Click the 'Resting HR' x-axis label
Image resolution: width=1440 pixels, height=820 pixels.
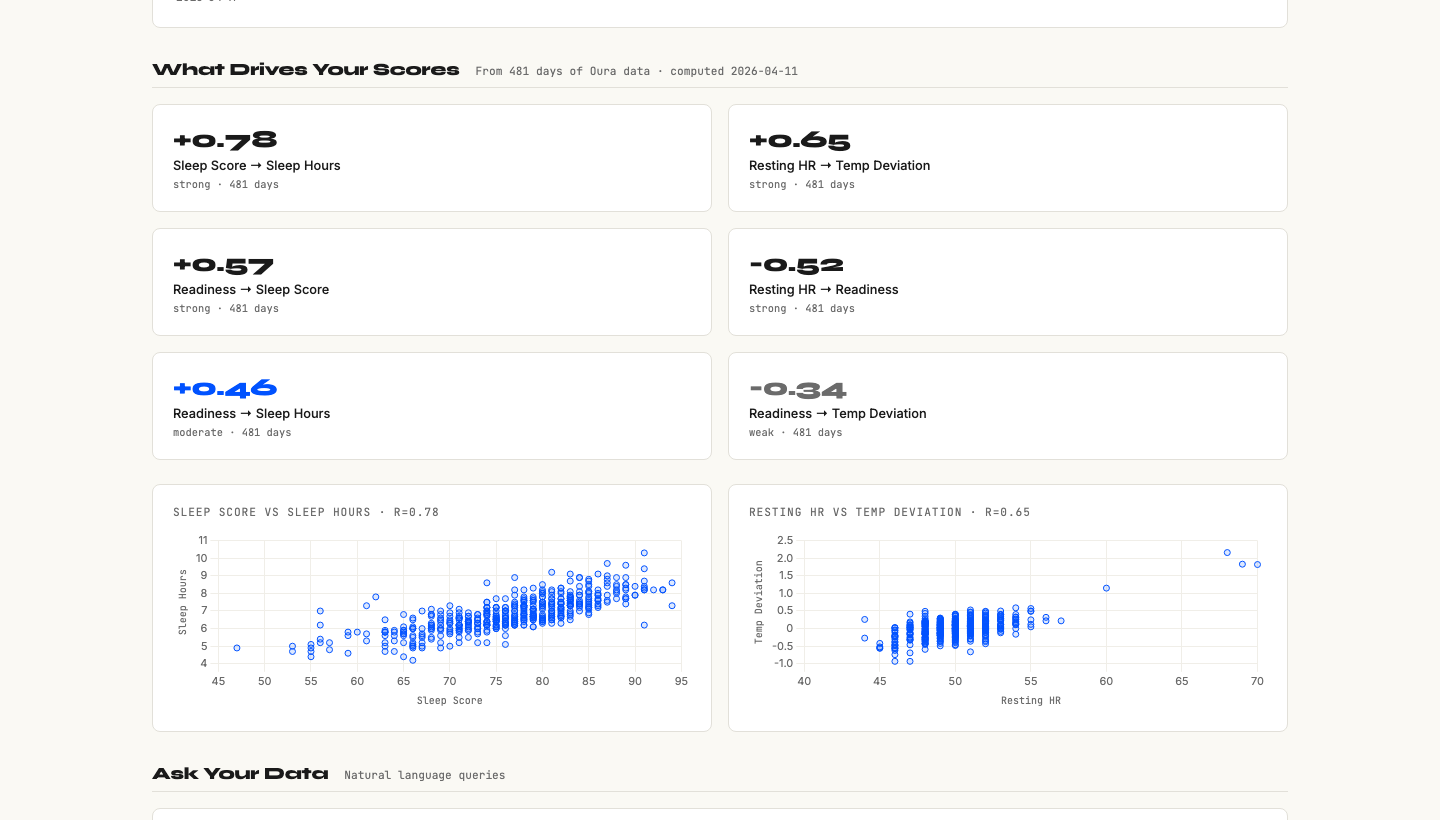coord(1031,701)
